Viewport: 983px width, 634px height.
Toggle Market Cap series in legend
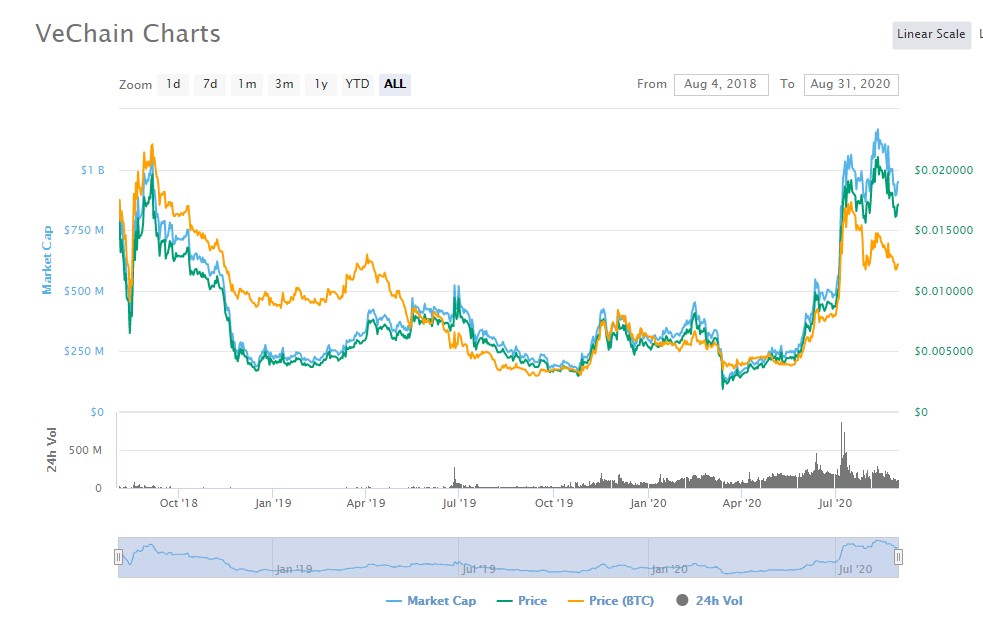[430, 601]
